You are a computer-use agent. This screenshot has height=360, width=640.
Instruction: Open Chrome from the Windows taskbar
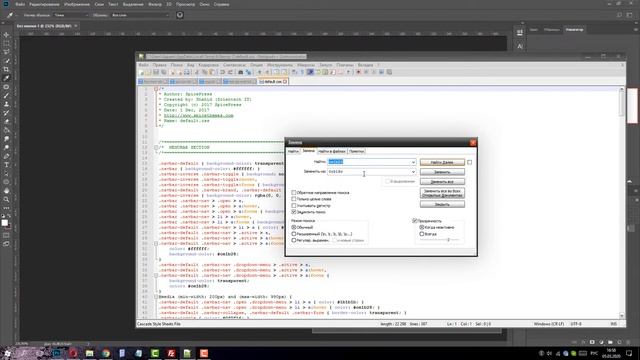tap(106, 353)
